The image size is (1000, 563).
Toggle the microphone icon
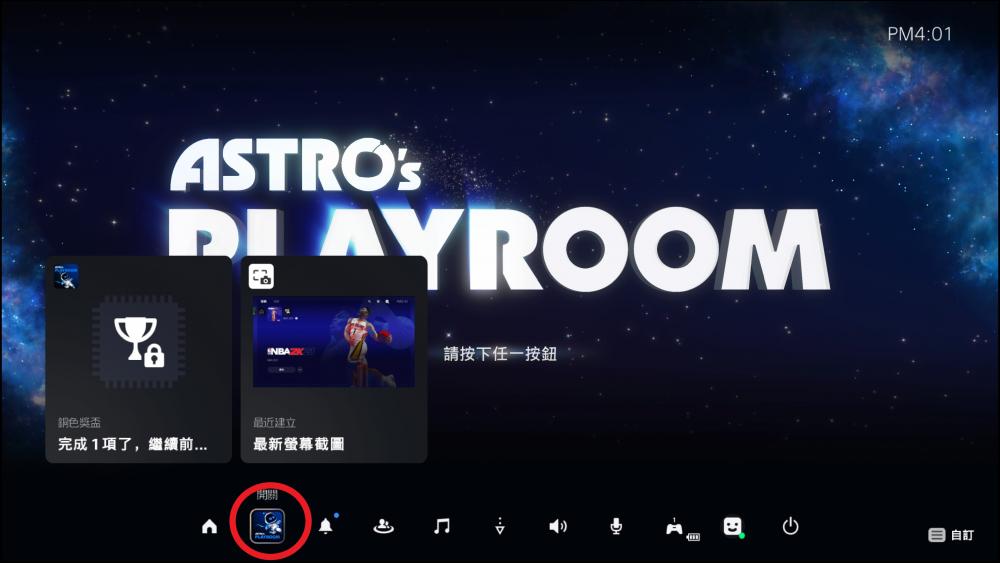point(616,526)
